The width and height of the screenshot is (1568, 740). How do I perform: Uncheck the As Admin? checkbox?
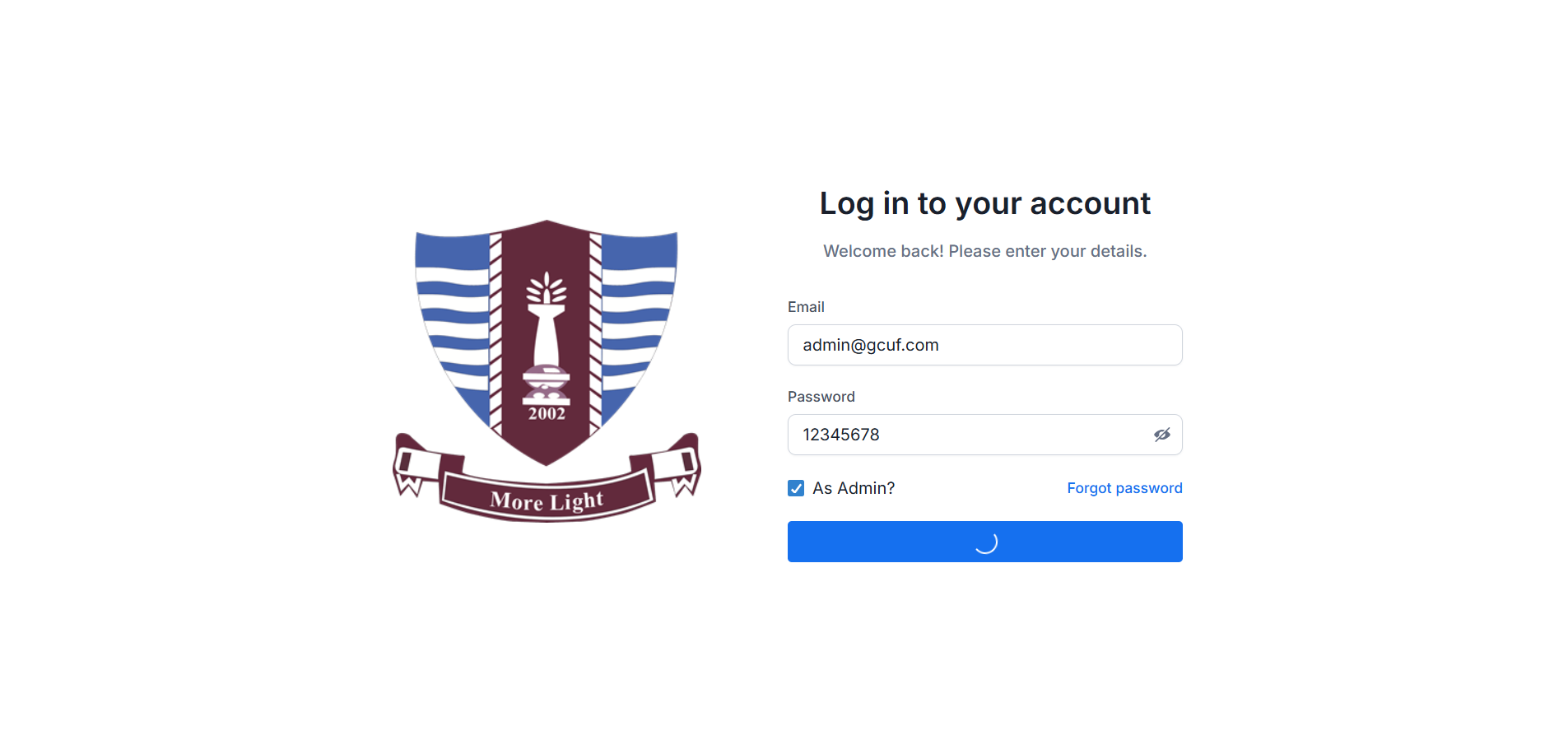(x=796, y=488)
